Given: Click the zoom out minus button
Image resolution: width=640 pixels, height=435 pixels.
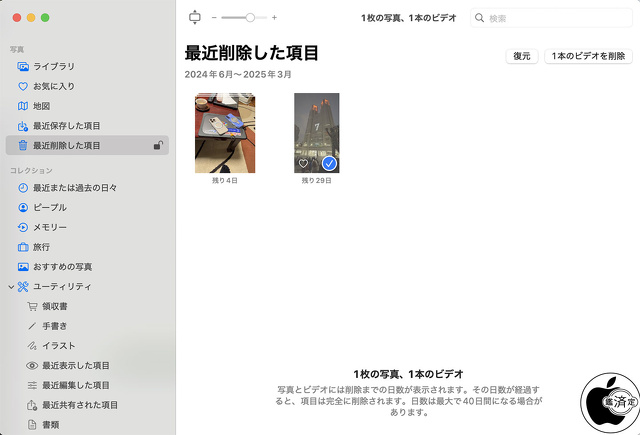Looking at the screenshot, I should coord(214,18).
